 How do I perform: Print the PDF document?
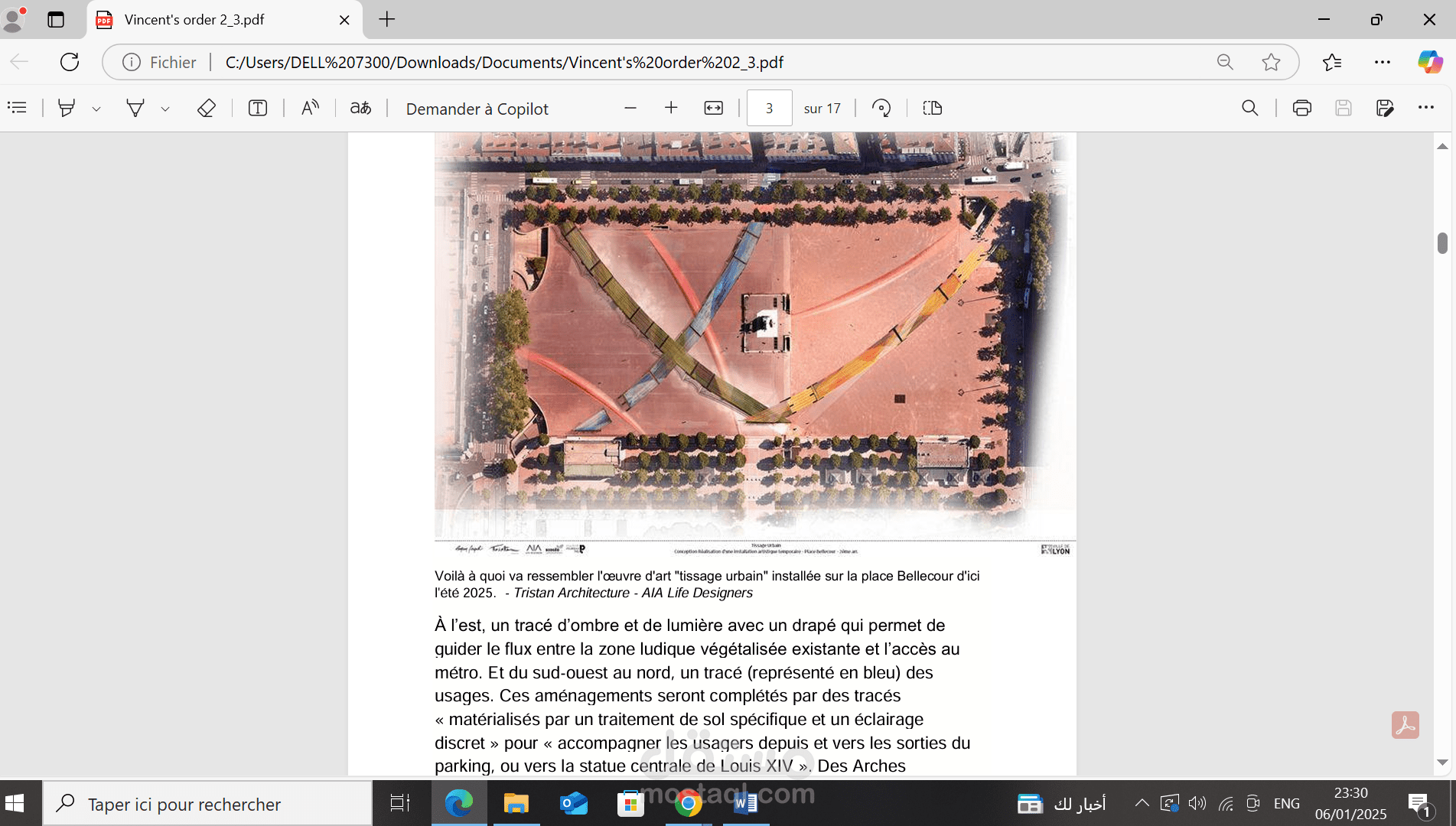(1302, 108)
